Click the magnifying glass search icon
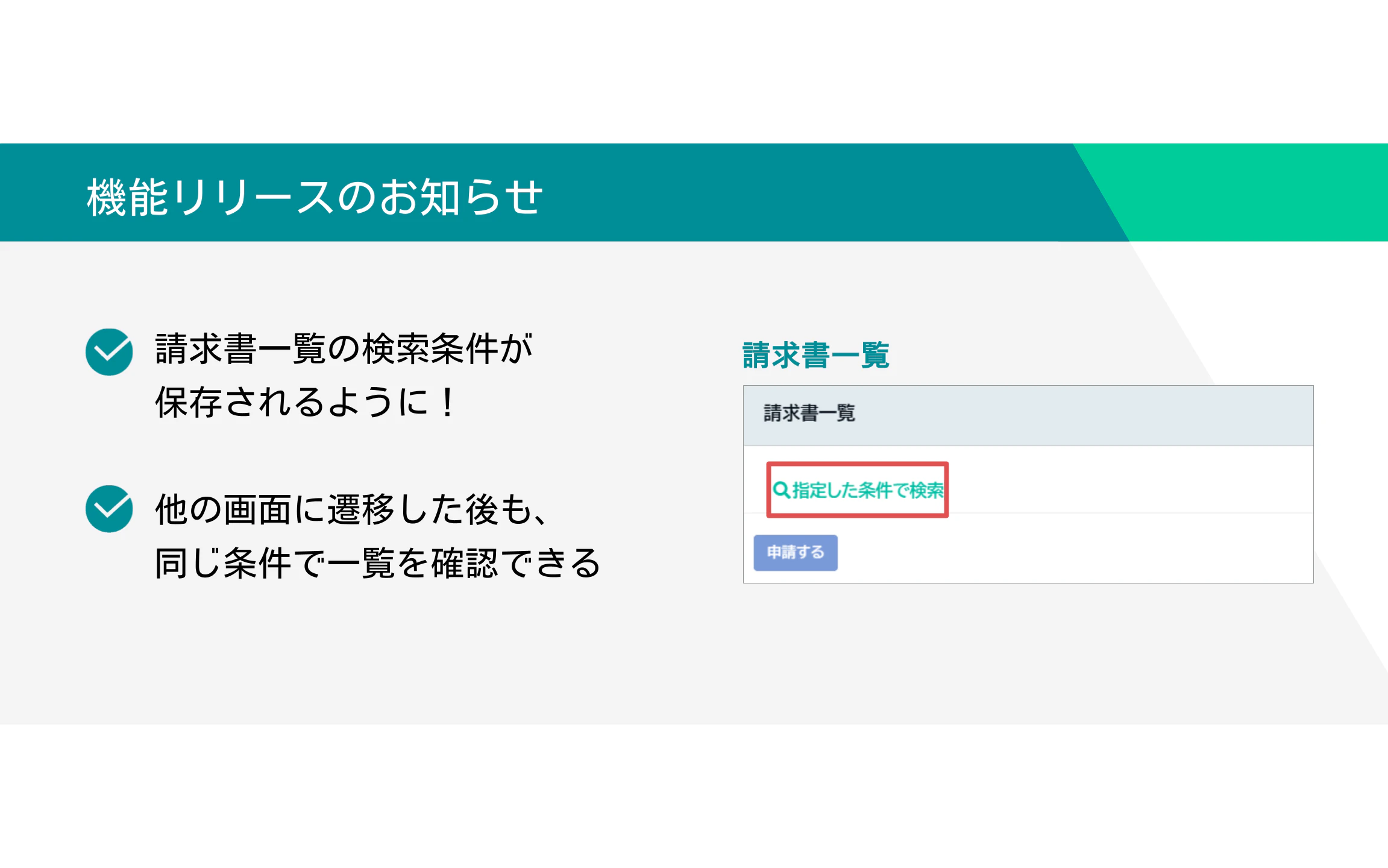 point(781,490)
